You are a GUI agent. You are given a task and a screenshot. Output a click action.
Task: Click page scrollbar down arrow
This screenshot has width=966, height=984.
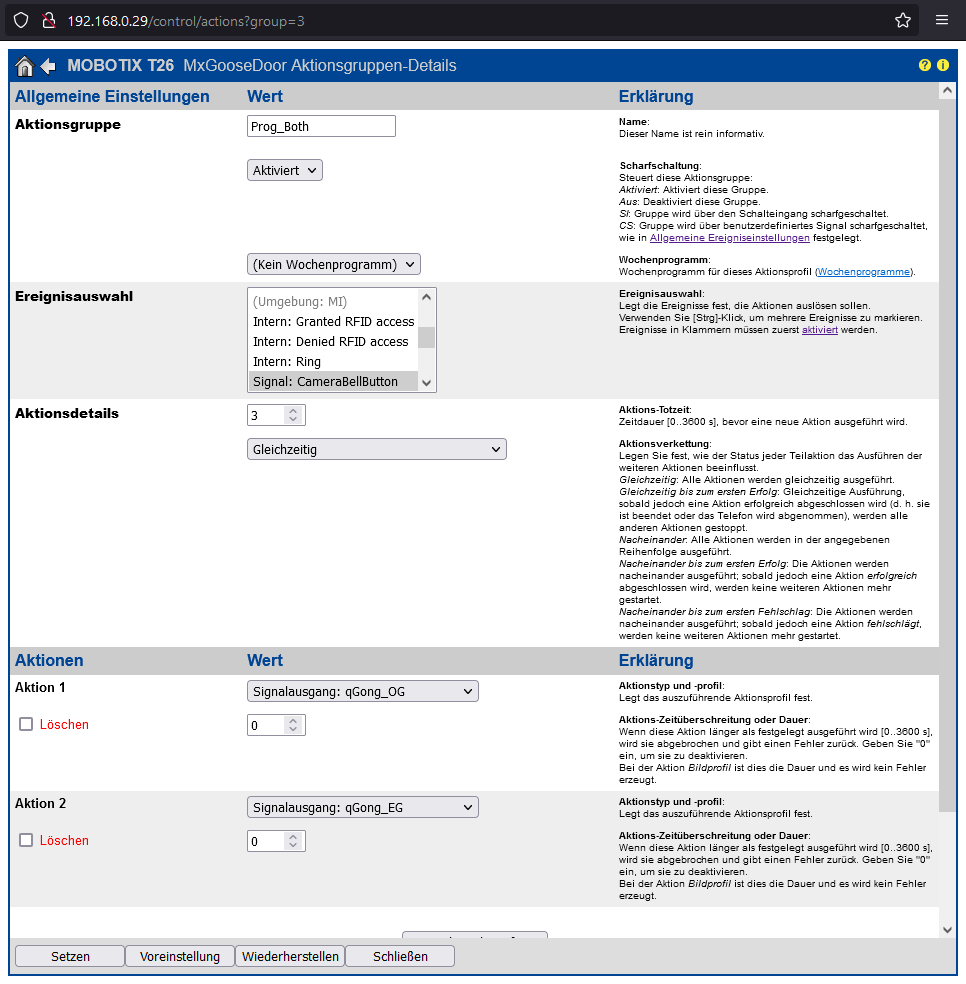tap(947, 930)
